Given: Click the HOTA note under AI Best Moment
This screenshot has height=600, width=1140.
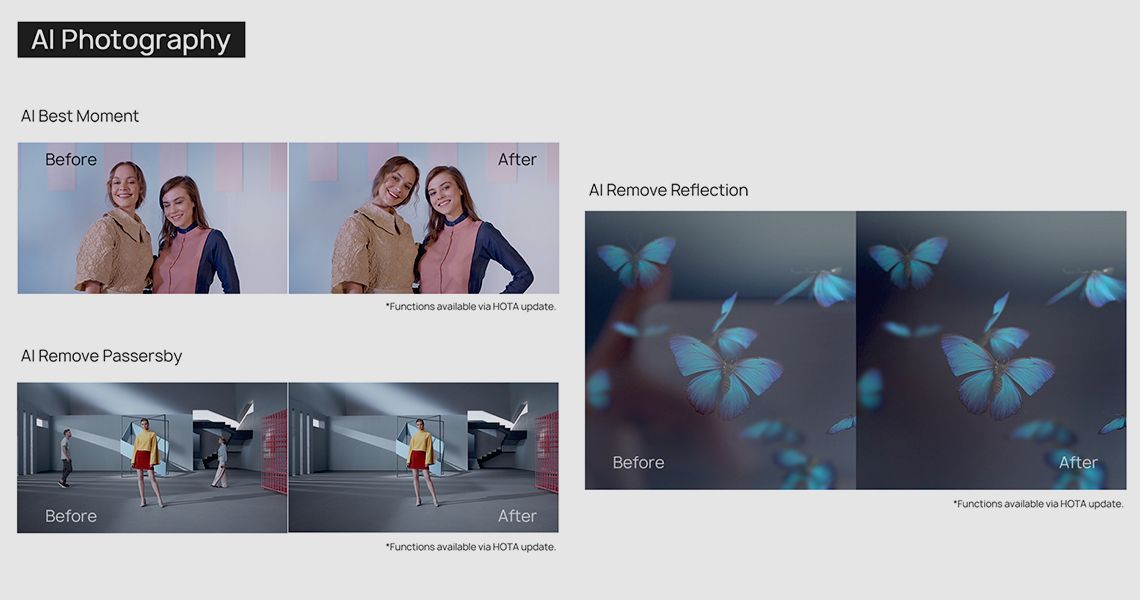Looking at the screenshot, I should (x=470, y=307).
